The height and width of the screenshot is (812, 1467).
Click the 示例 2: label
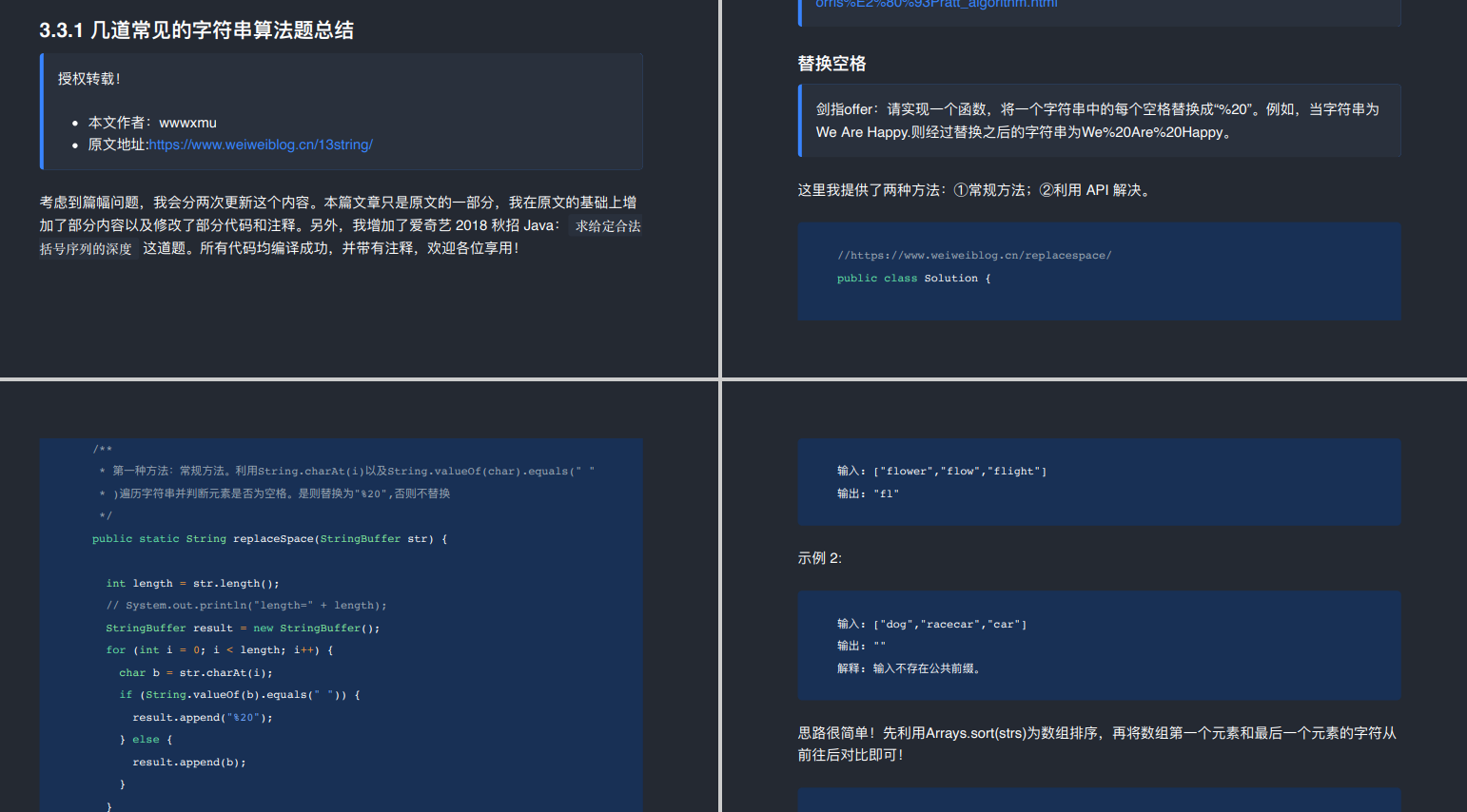pos(819,558)
